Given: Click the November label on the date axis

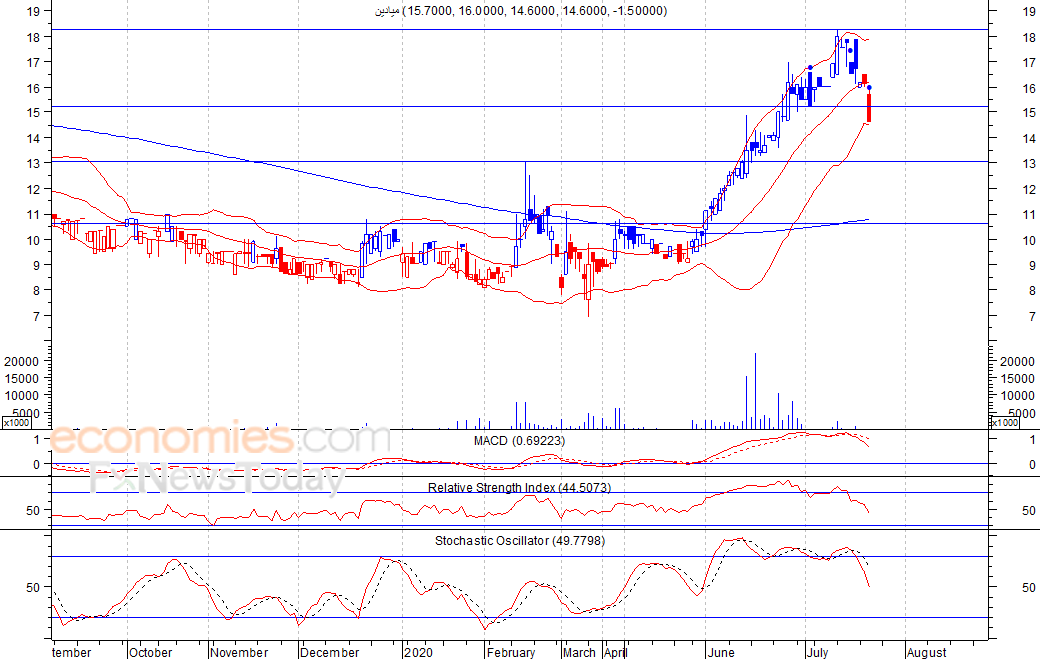Looking at the screenshot, I should coord(239,652).
